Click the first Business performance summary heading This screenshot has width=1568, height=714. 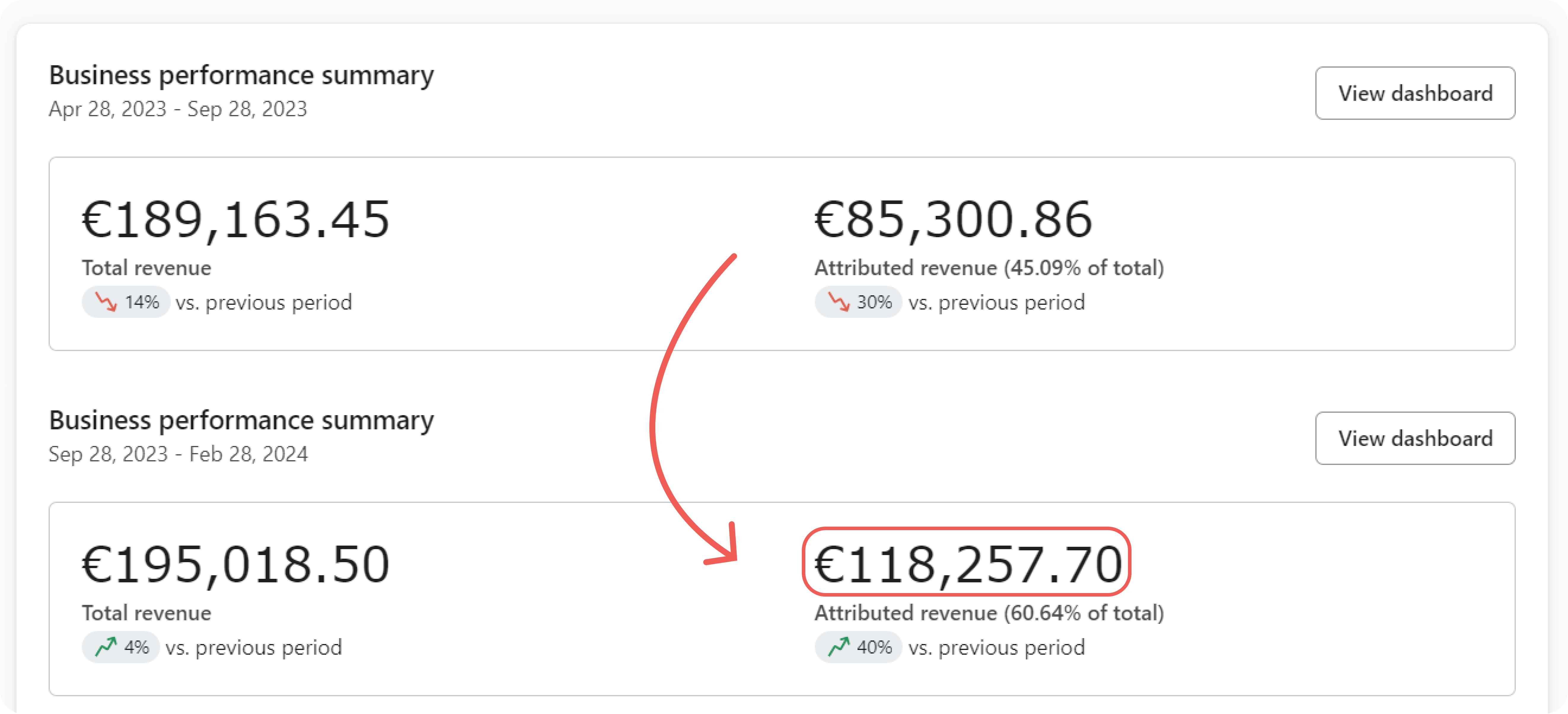point(242,76)
